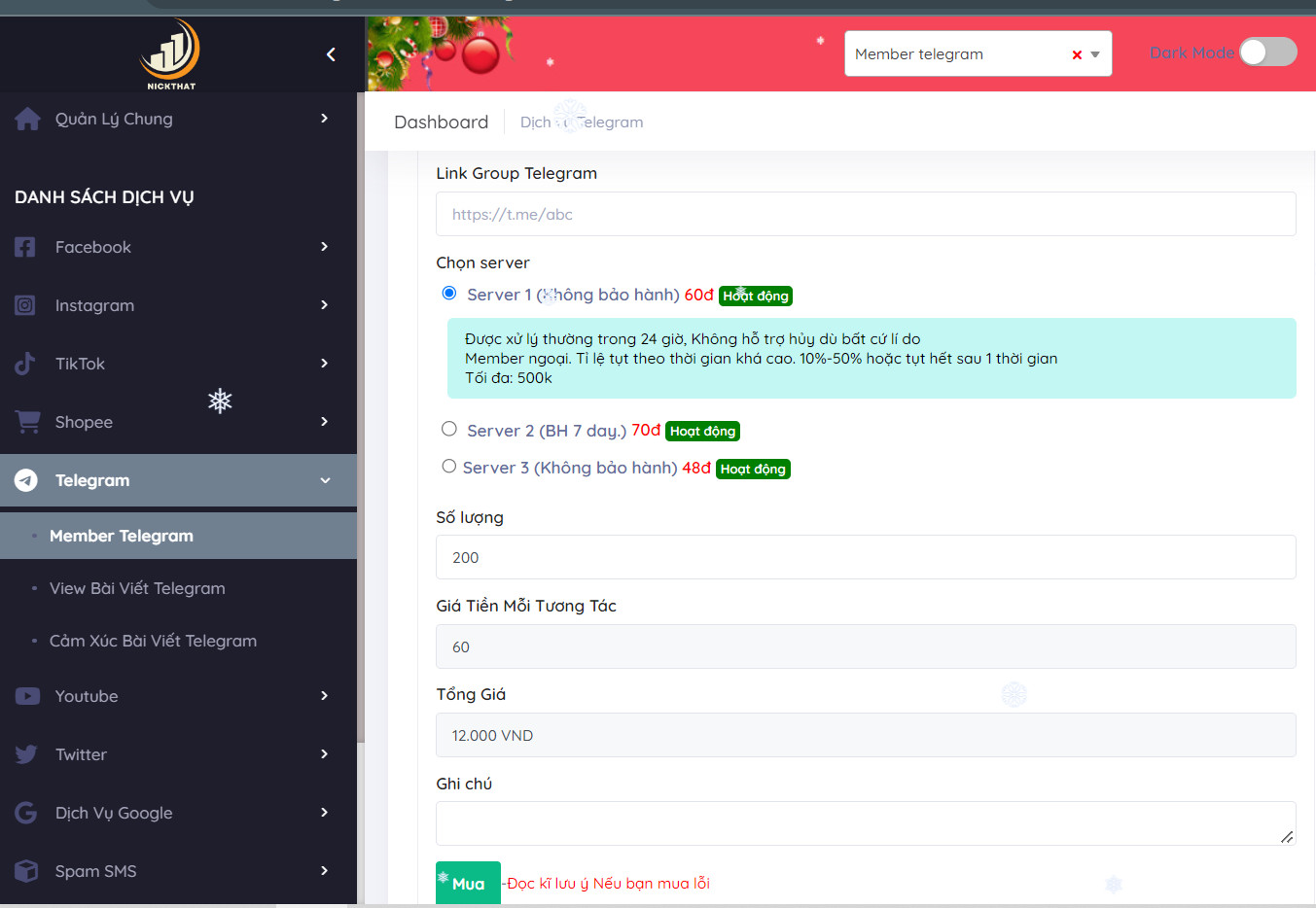Collapse sidebar with the left arrow icon
The width and height of the screenshot is (1316, 908).
331,54
